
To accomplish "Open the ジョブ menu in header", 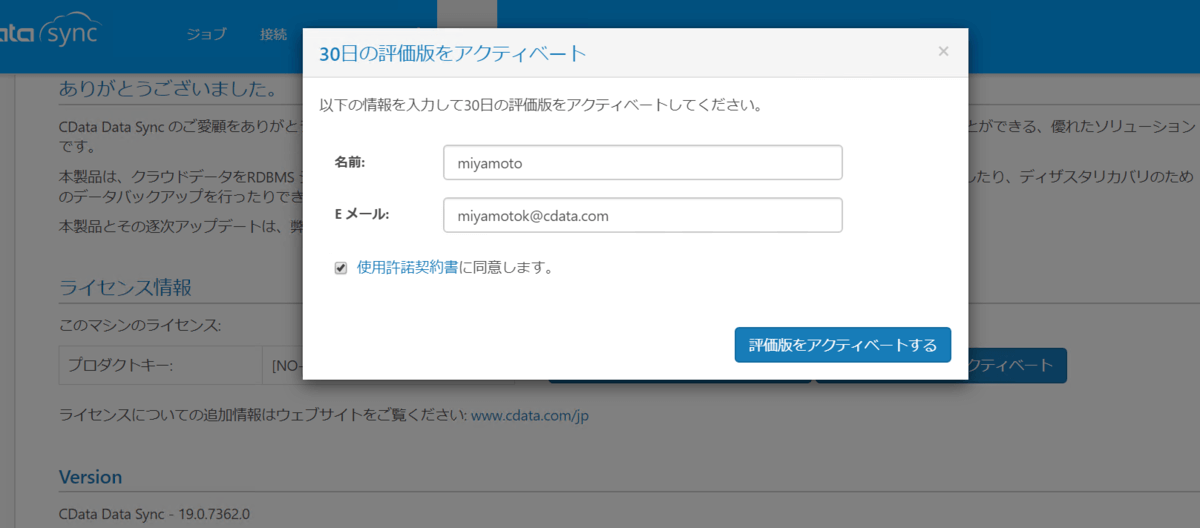I will click(x=207, y=34).
